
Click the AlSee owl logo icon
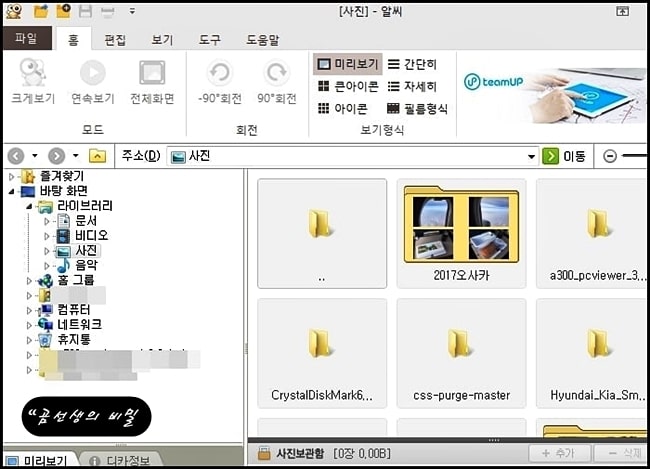pyautogui.click(x=14, y=11)
